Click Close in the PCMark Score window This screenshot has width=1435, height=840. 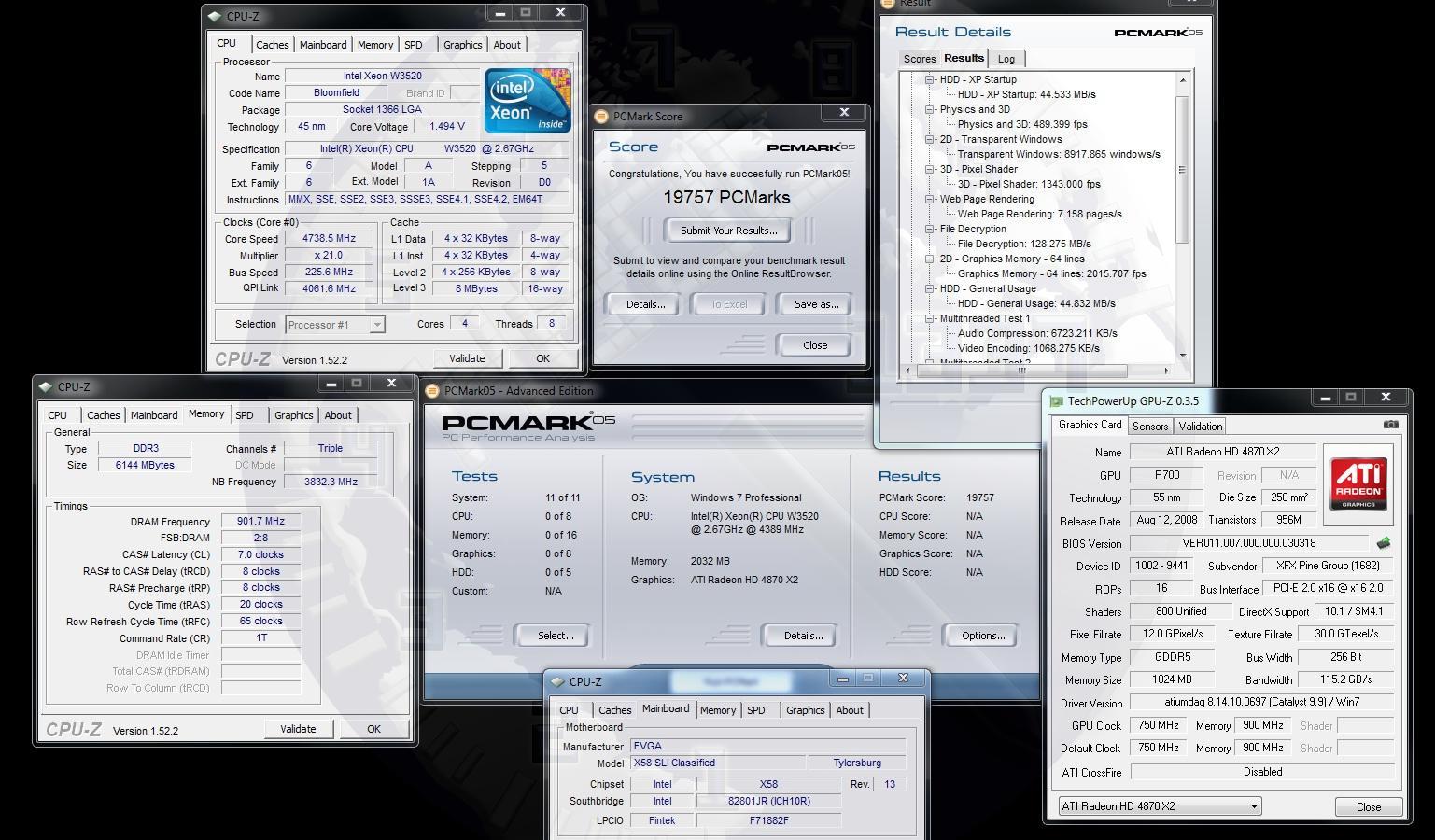(815, 345)
